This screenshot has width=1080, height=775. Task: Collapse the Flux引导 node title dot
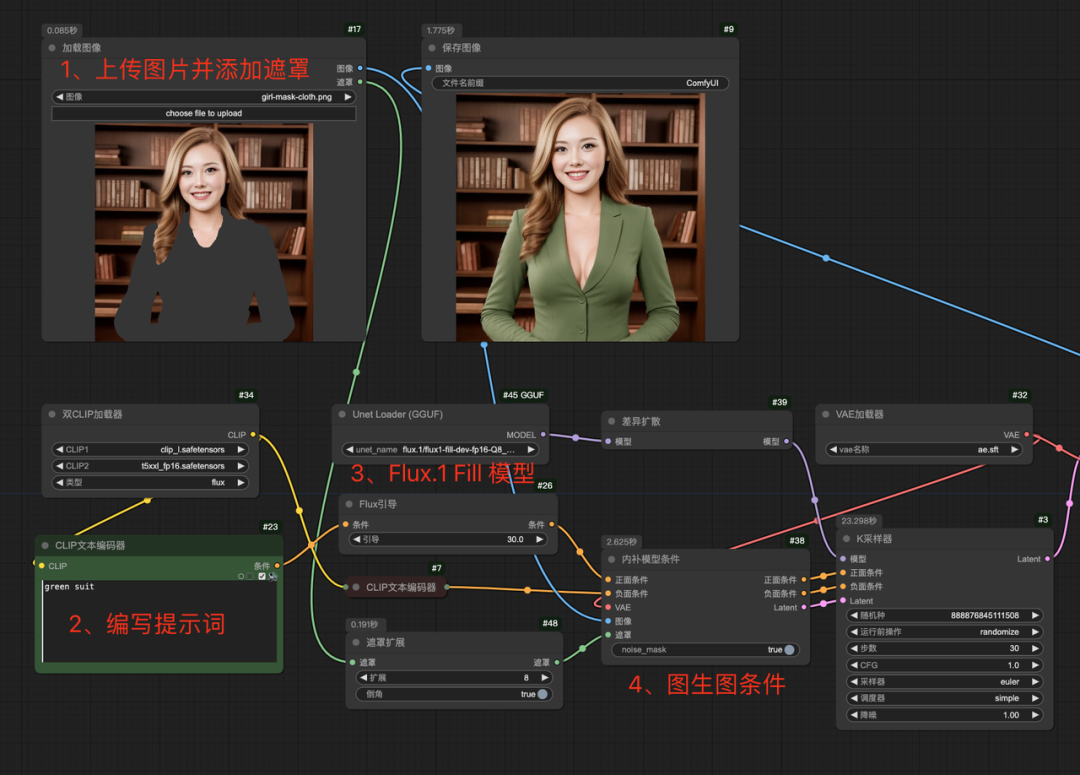[x=349, y=504]
